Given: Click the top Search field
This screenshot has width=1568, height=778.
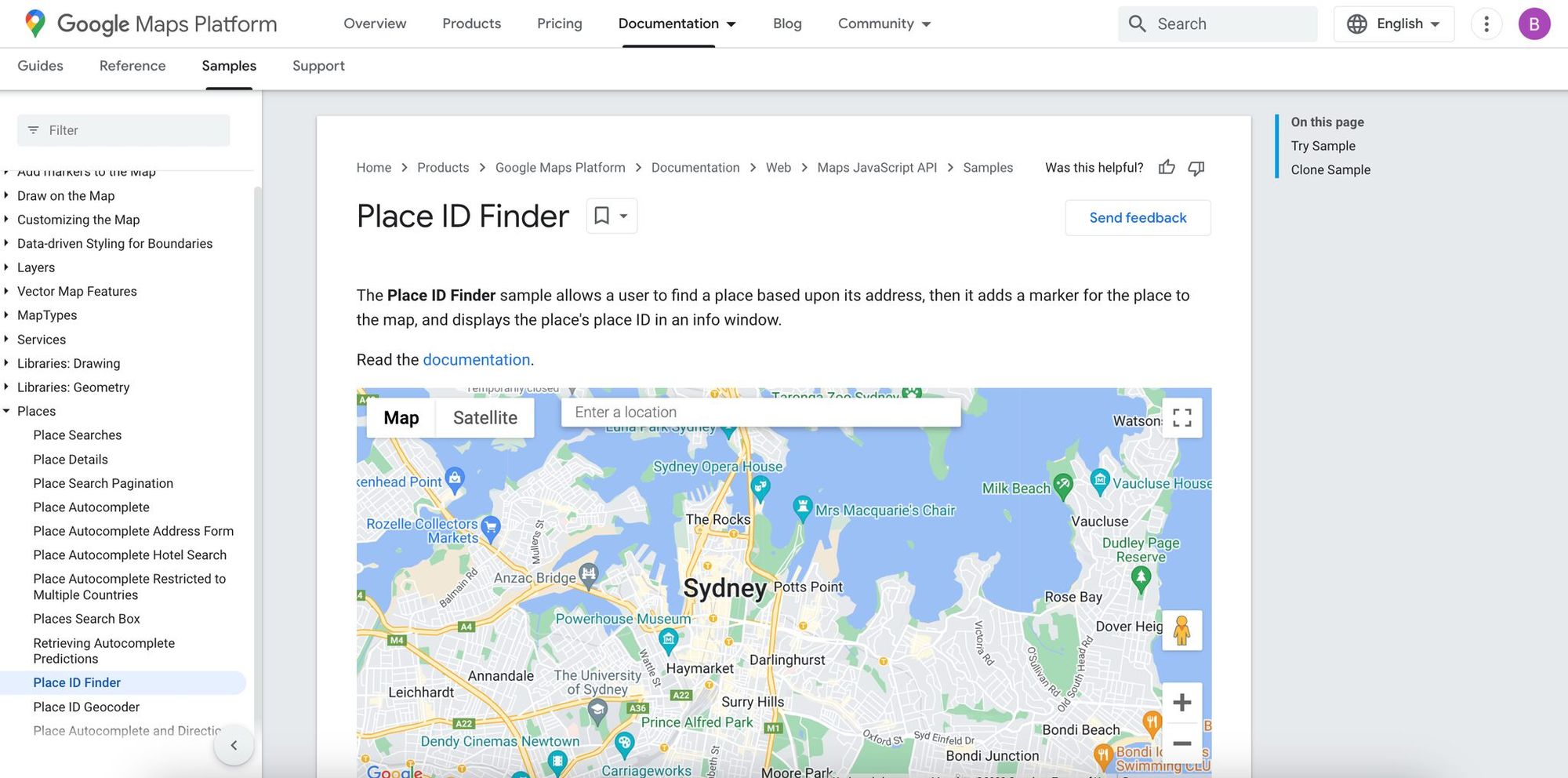Looking at the screenshot, I should point(1218,24).
